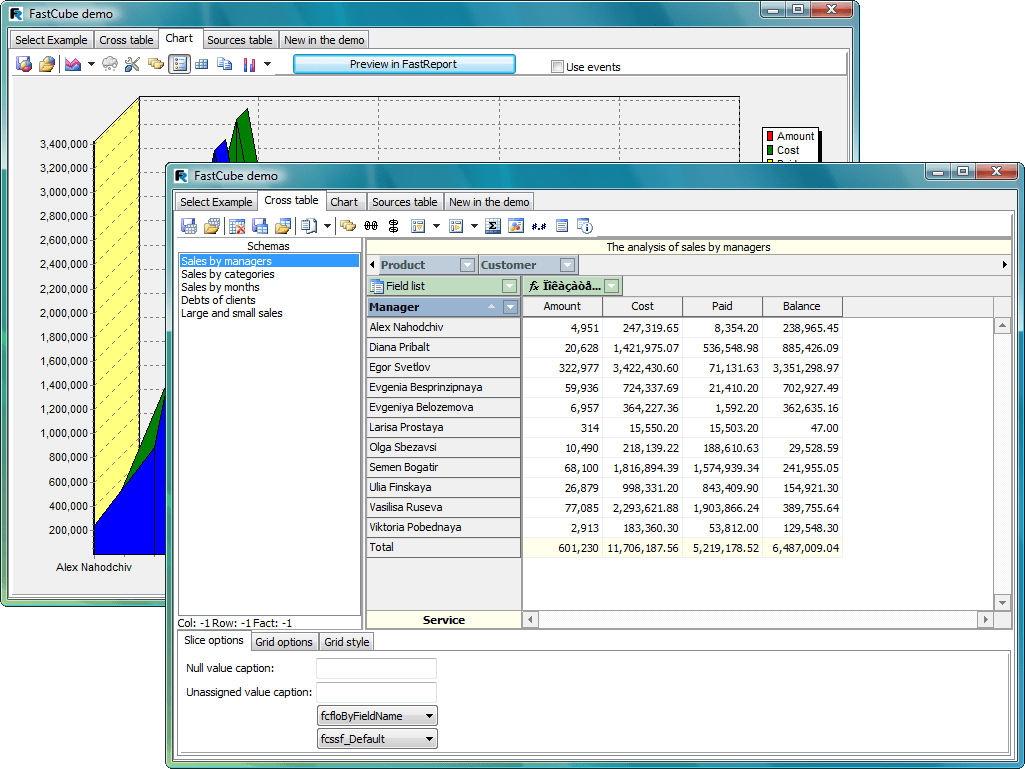Click the save chart icon in the Chart window
Image resolution: width=1025 pixels, height=769 pixels.
click(x=24, y=64)
